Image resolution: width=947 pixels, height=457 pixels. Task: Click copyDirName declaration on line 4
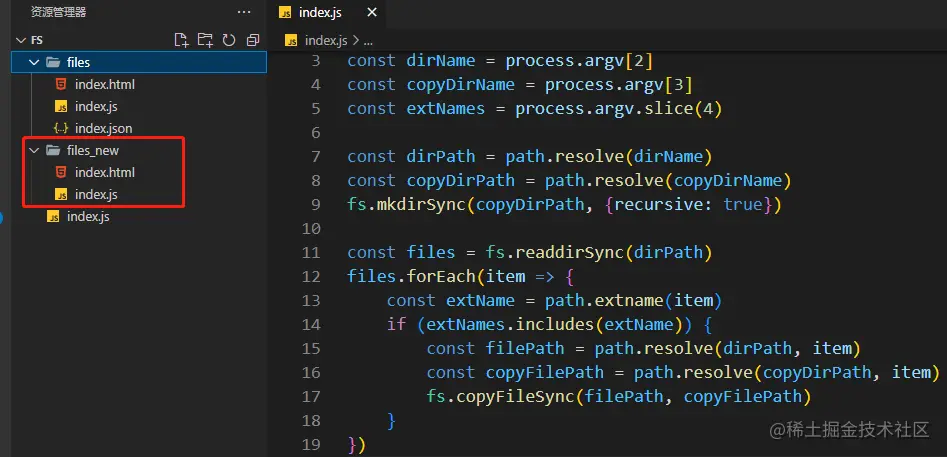[x=461, y=85]
